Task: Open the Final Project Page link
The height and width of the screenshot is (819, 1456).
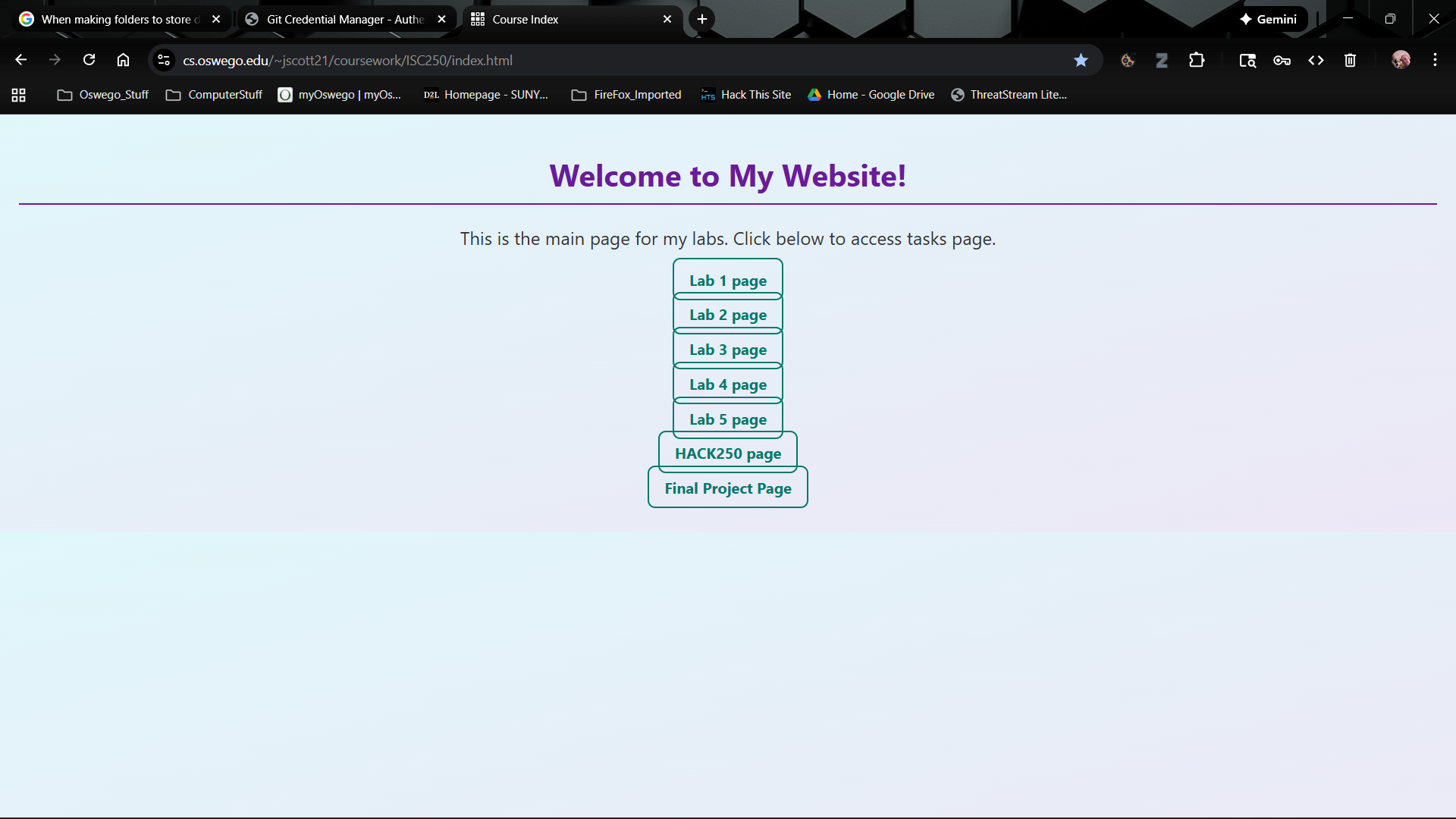Action: (x=727, y=488)
